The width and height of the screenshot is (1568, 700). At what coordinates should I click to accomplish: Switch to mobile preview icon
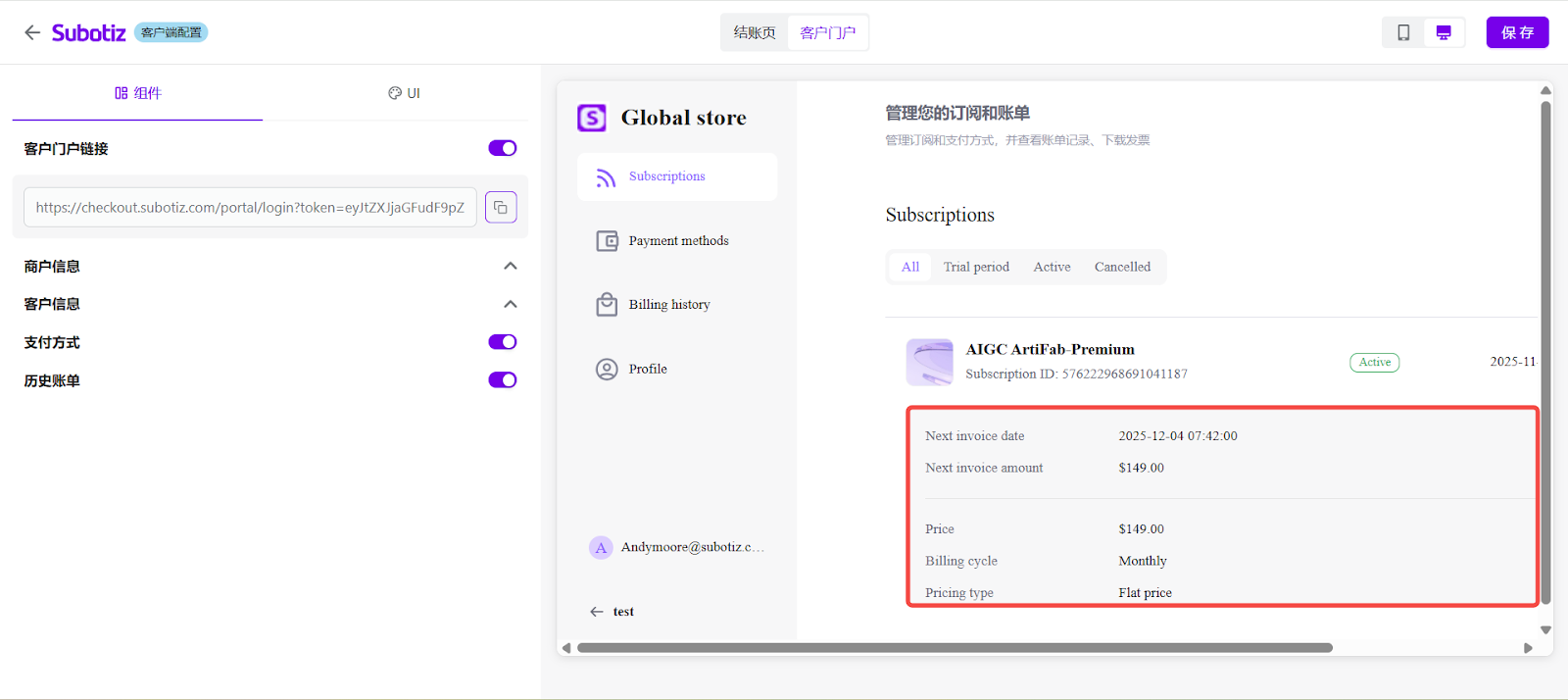1403,32
